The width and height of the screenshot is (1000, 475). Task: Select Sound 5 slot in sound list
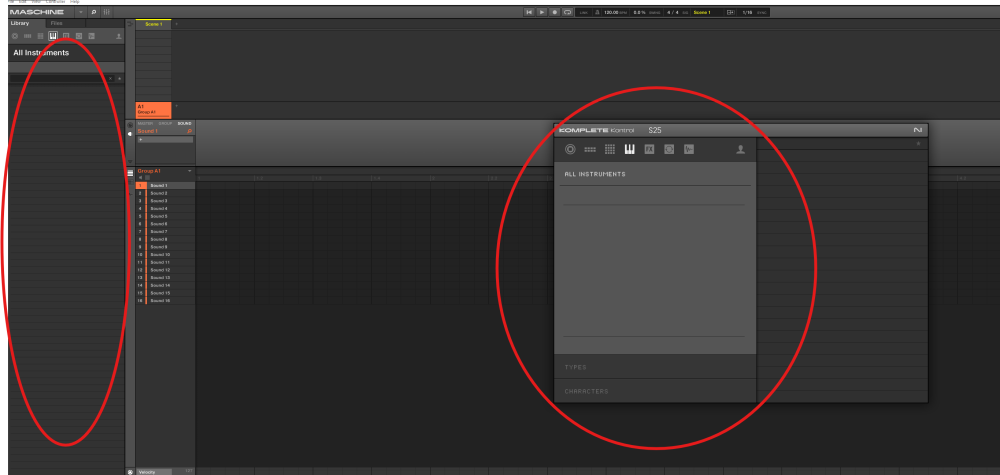coord(166,216)
